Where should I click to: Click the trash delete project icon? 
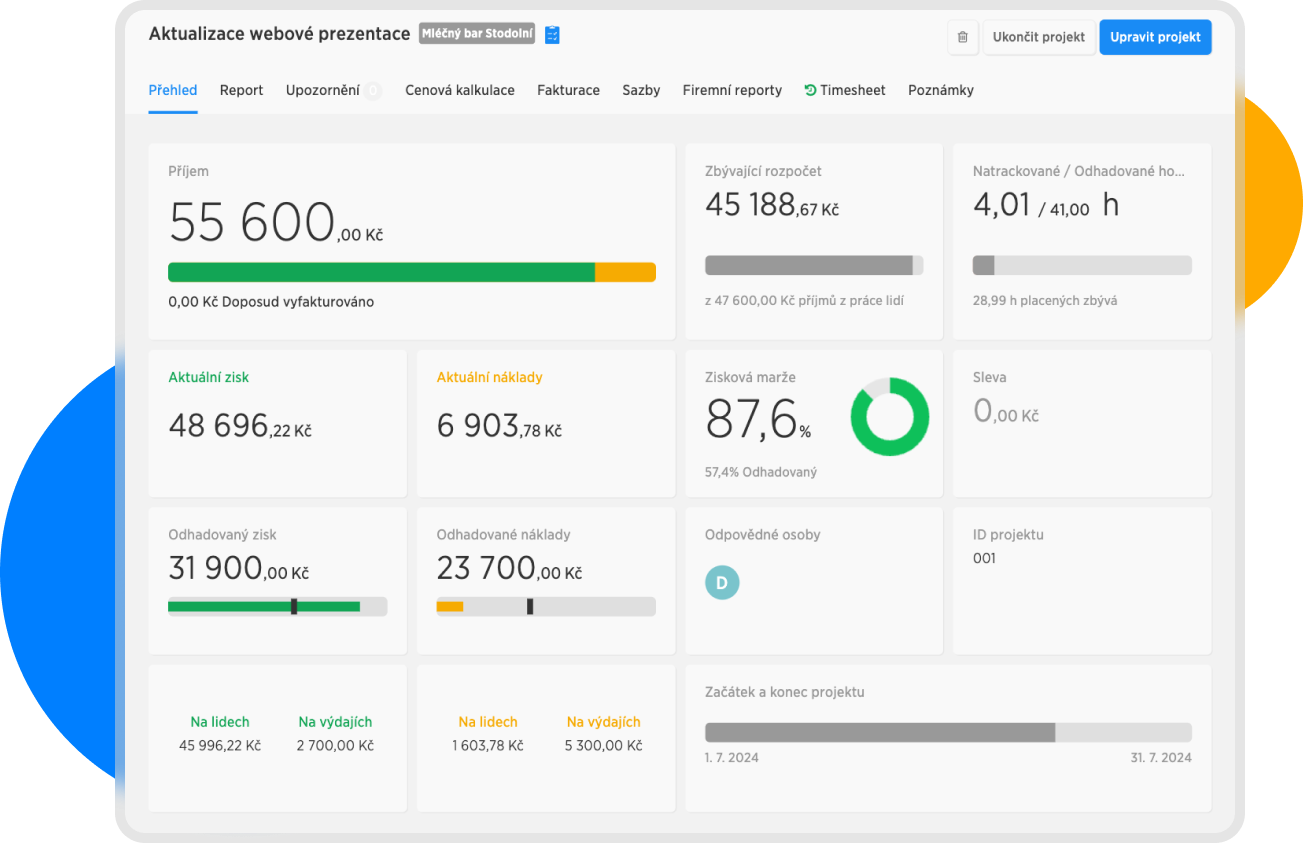click(962, 37)
